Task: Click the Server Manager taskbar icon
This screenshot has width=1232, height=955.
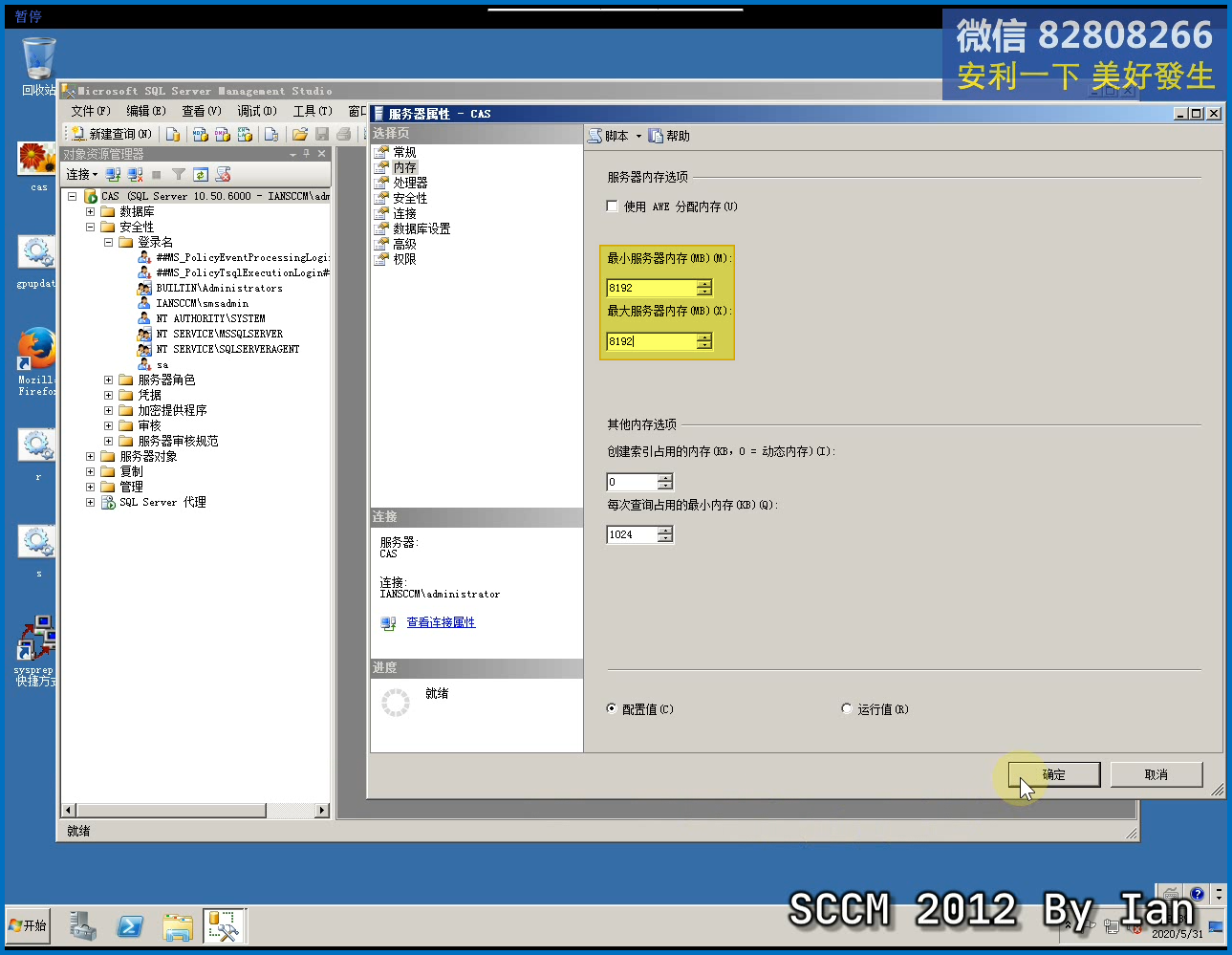Action: click(x=82, y=925)
